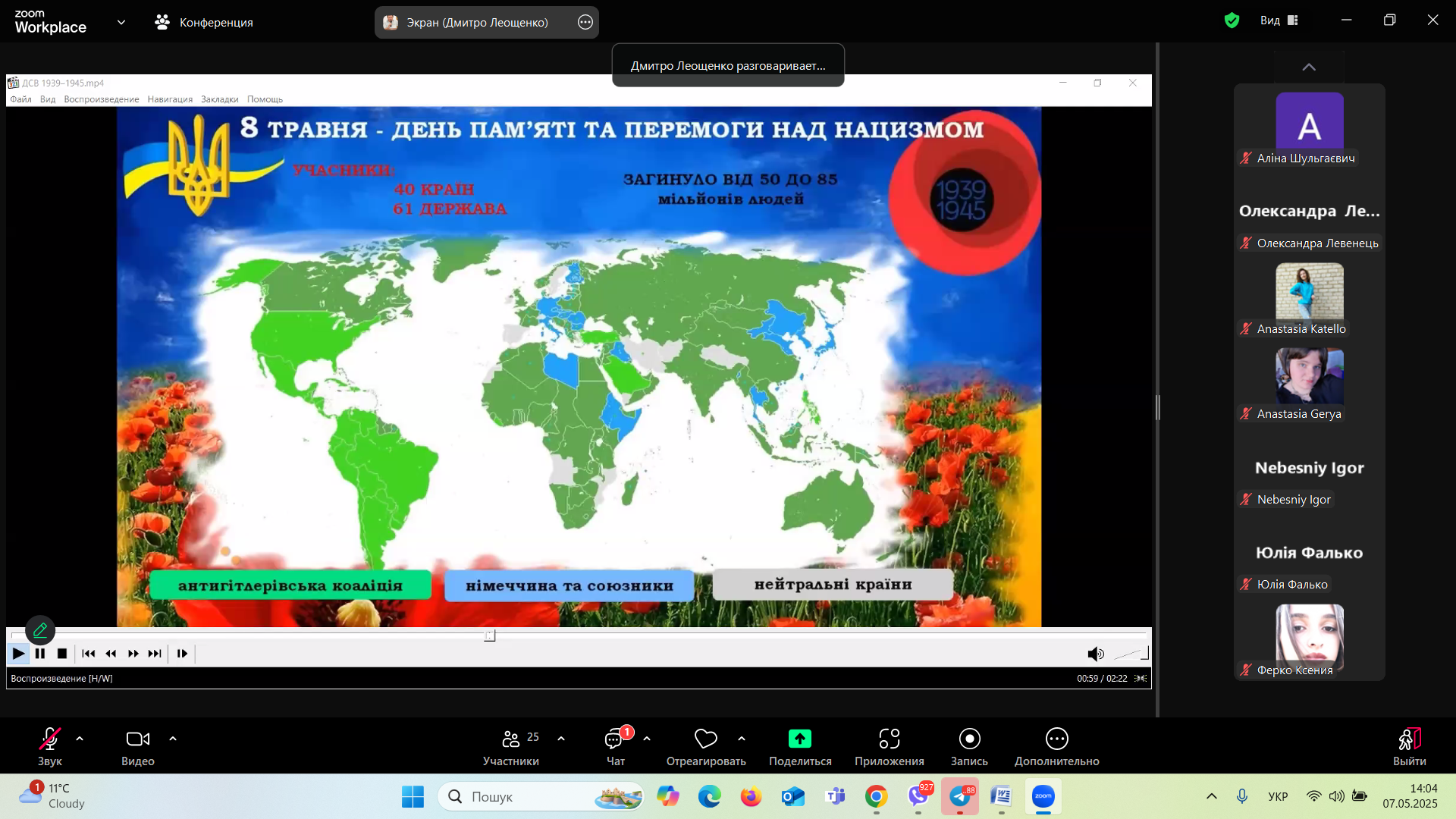Click the encryption shield icon
The height and width of the screenshot is (819, 1456).
point(1232,20)
